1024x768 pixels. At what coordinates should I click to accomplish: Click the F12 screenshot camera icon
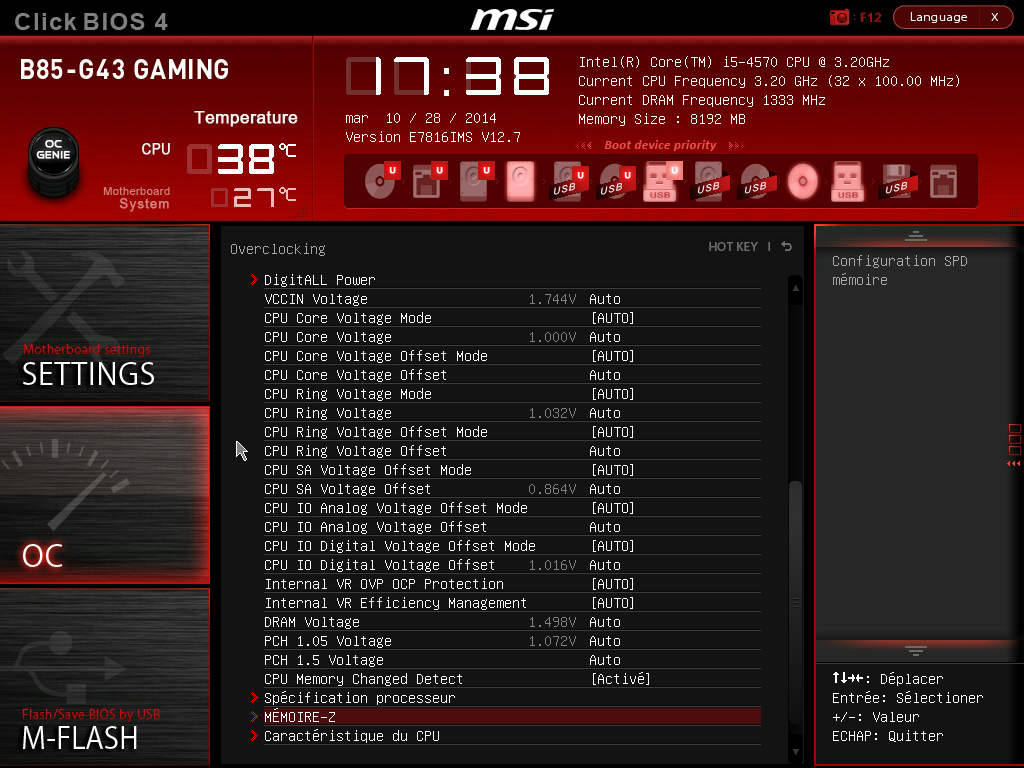click(839, 18)
